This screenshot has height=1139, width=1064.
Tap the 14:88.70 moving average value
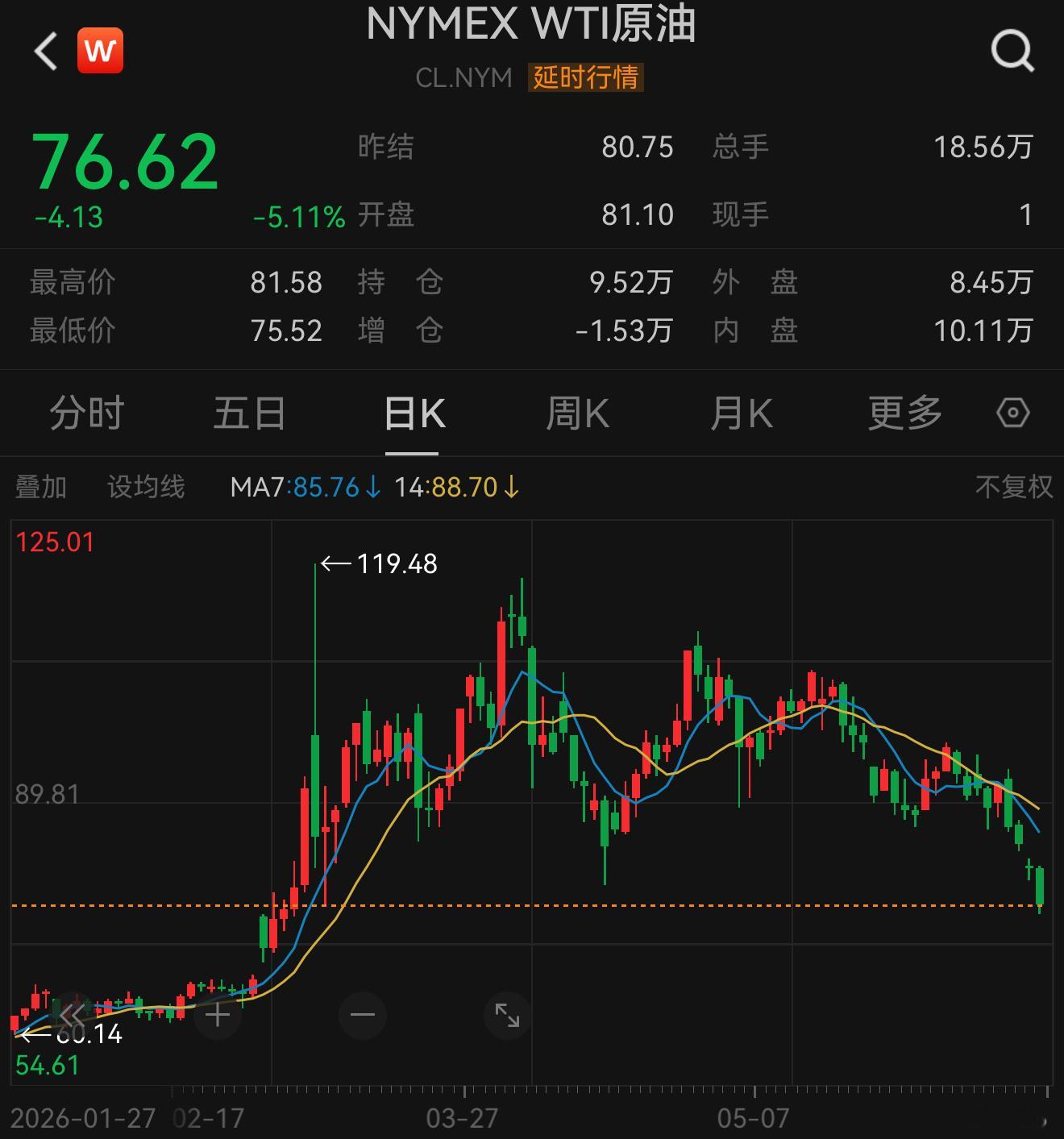tap(457, 487)
